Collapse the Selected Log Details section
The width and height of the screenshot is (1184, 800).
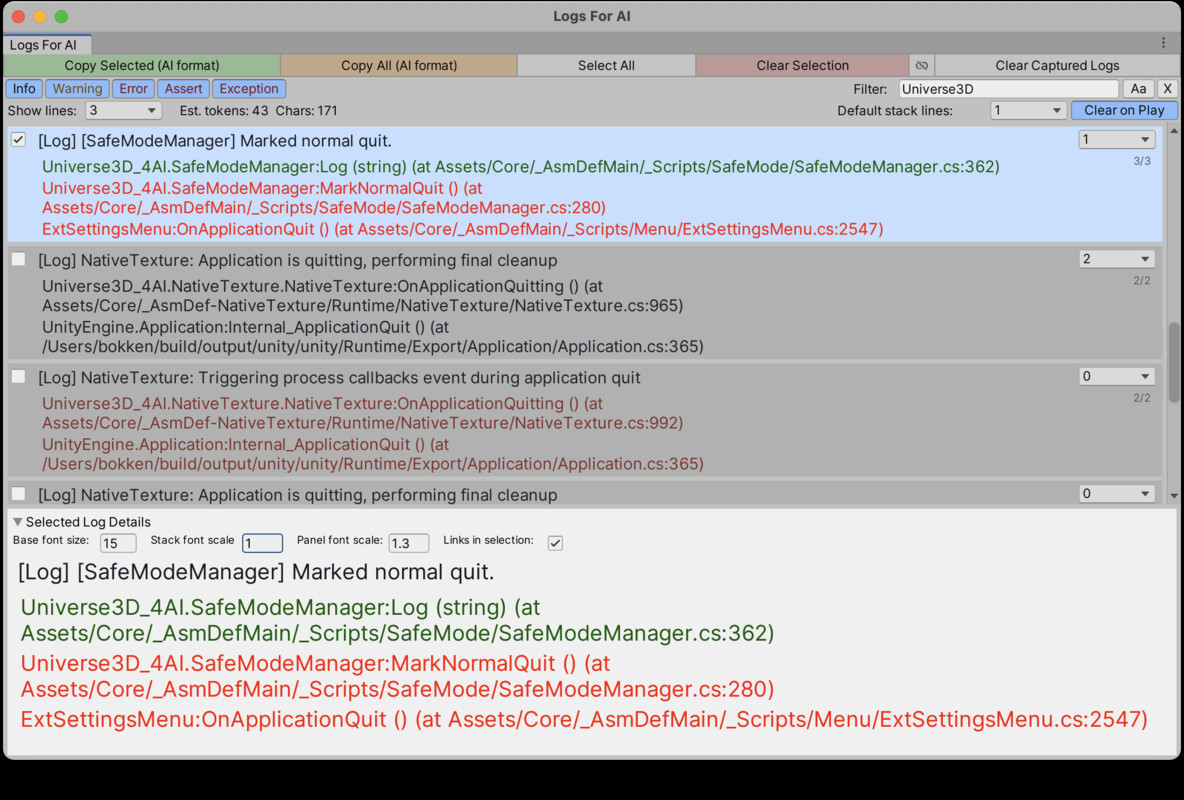[17, 522]
